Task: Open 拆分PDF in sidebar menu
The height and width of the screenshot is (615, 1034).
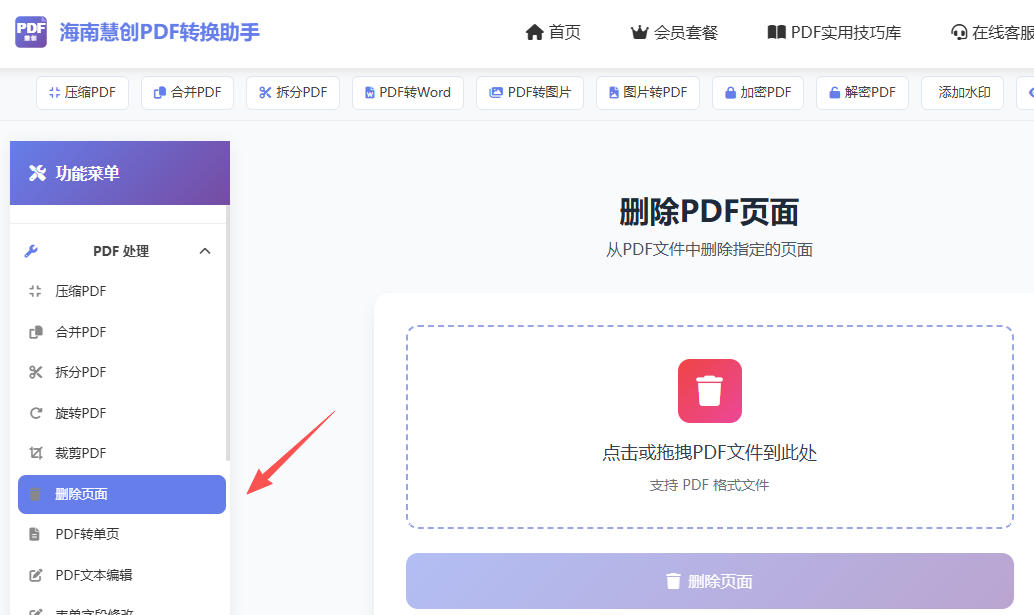Action: (x=122, y=372)
